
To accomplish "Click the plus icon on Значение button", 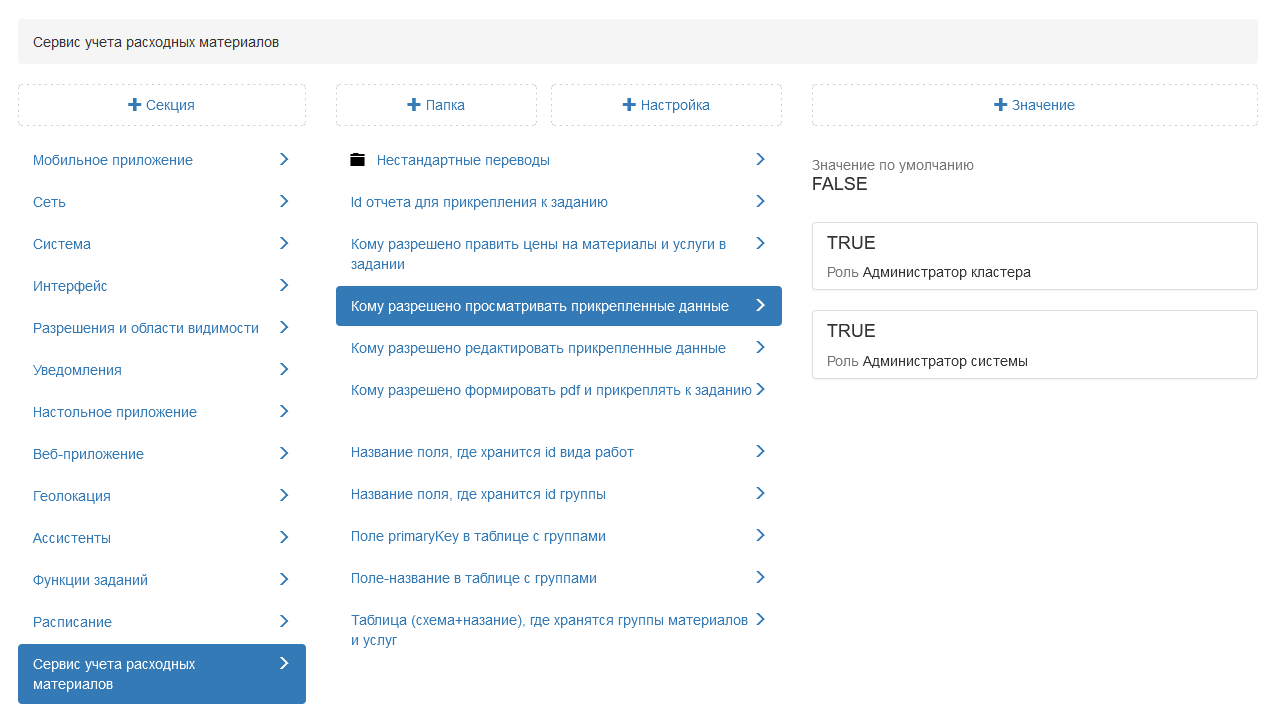I will (1000, 105).
